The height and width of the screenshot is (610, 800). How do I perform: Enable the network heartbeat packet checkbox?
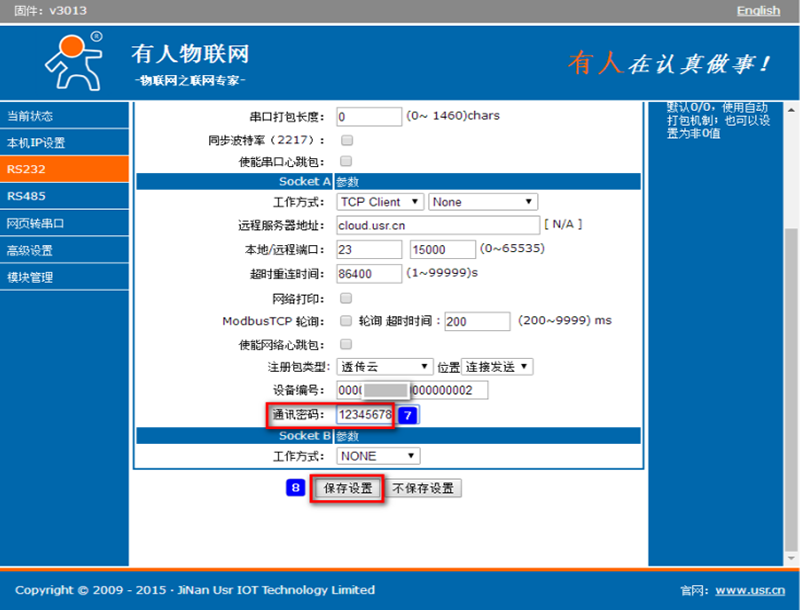[x=347, y=344]
